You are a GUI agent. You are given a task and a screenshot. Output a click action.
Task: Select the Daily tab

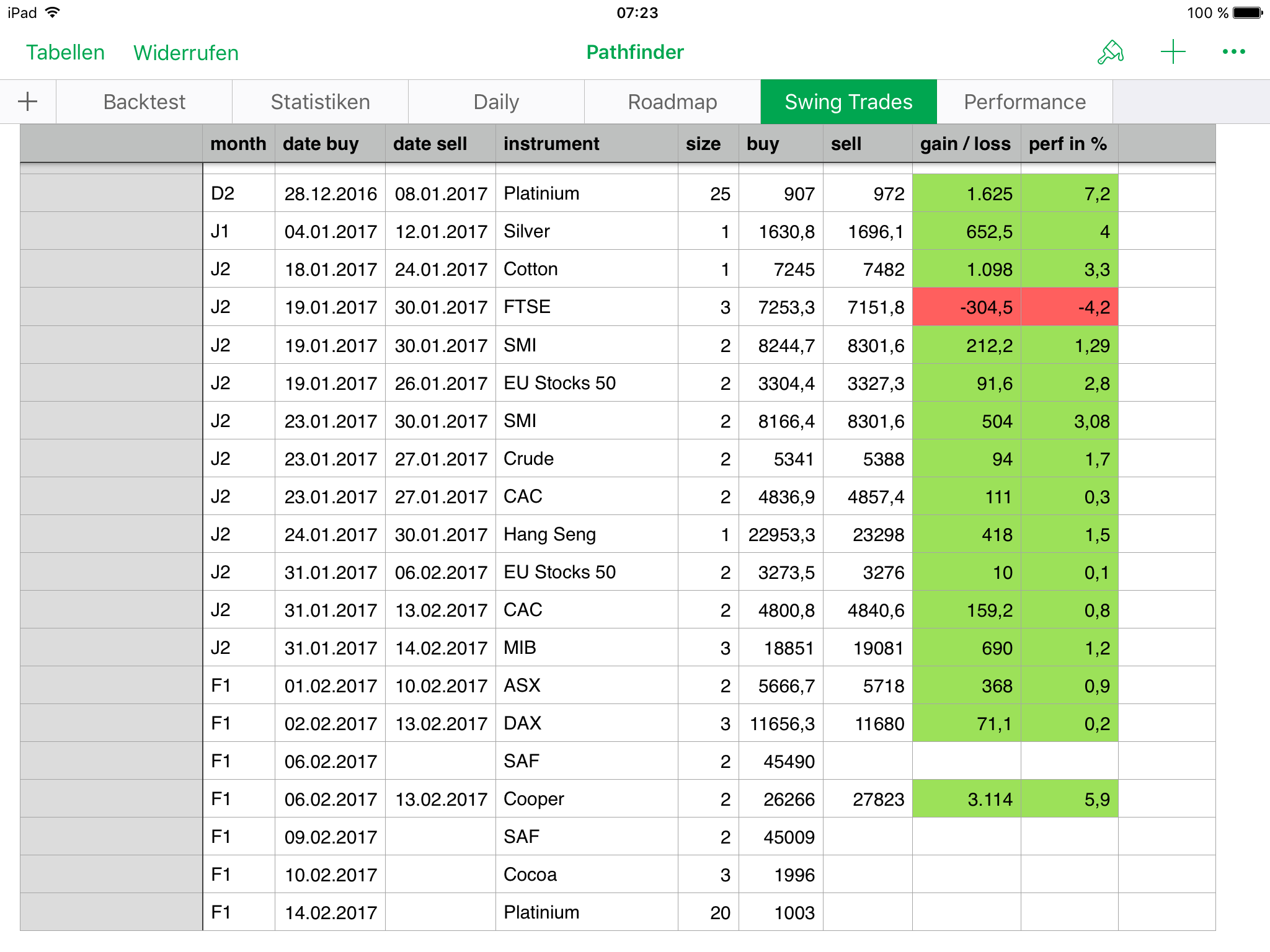pos(496,102)
